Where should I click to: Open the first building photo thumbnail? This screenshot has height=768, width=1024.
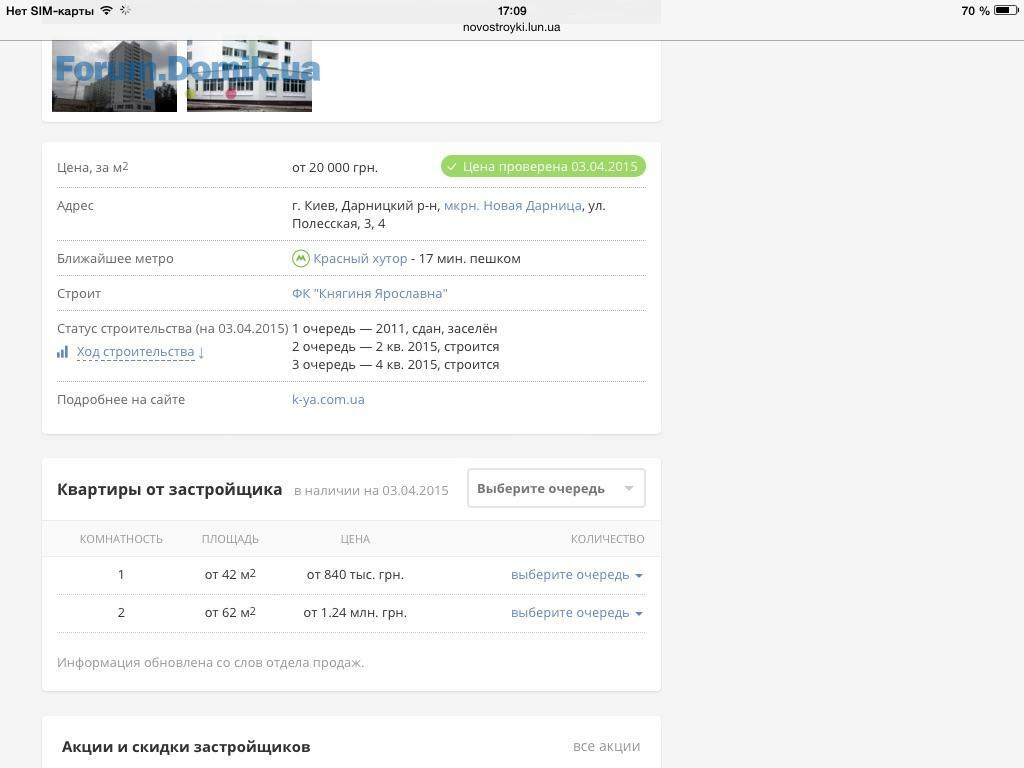coord(114,76)
